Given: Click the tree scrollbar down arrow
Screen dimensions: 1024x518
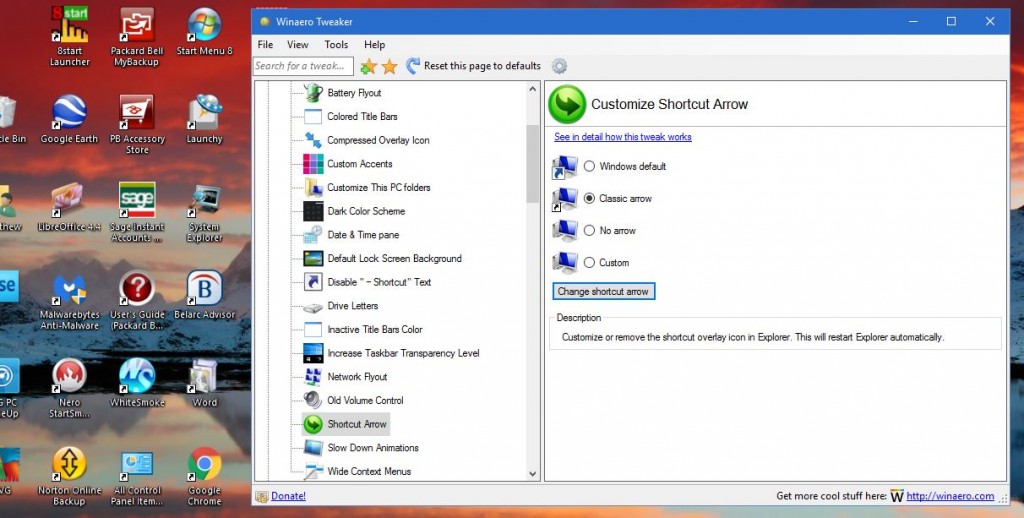Looking at the screenshot, I should tap(533, 474).
